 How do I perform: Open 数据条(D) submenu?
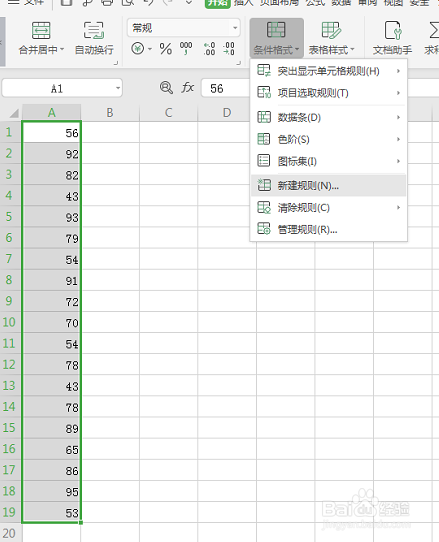328,118
